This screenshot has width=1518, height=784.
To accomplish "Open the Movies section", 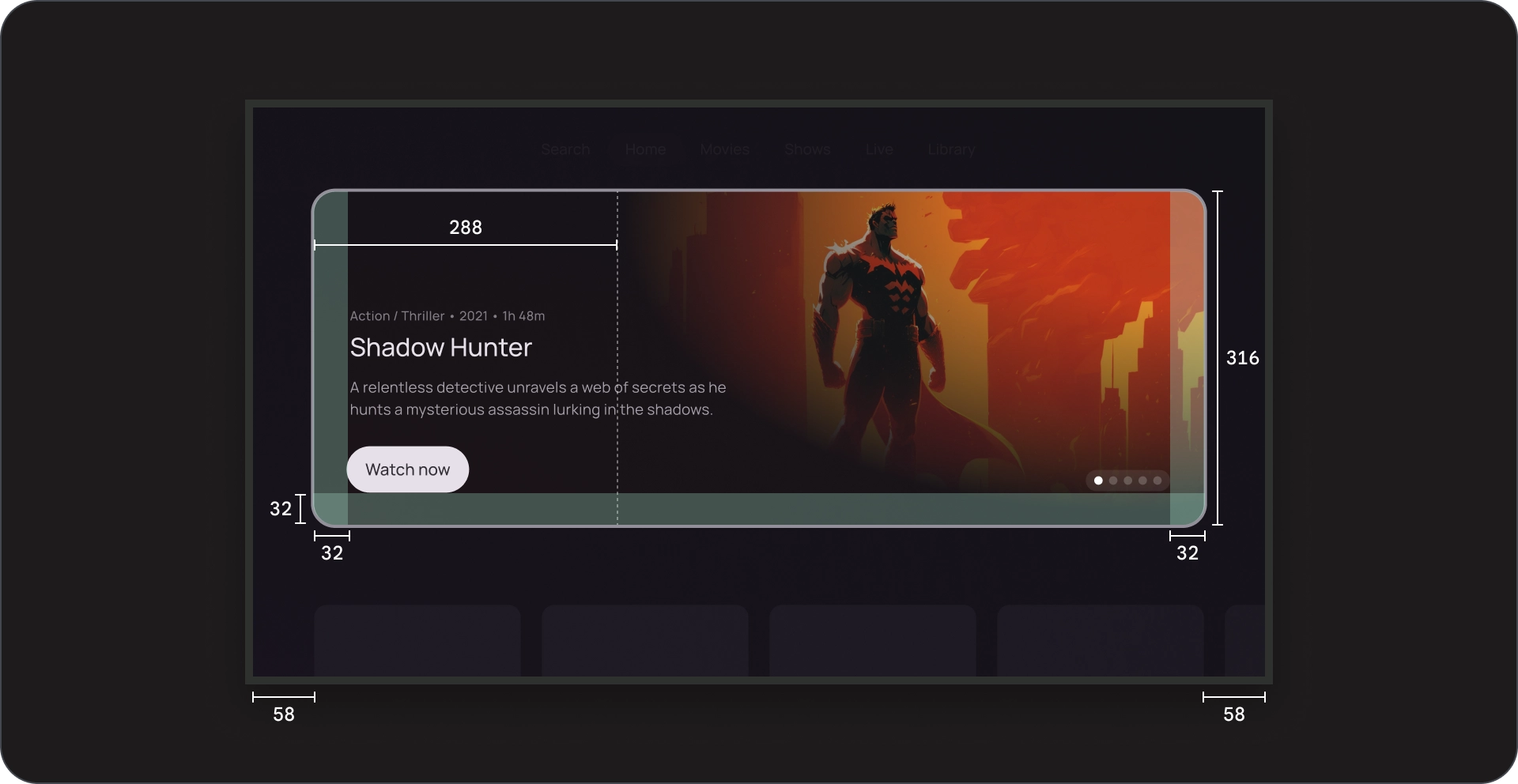I will coord(724,149).
